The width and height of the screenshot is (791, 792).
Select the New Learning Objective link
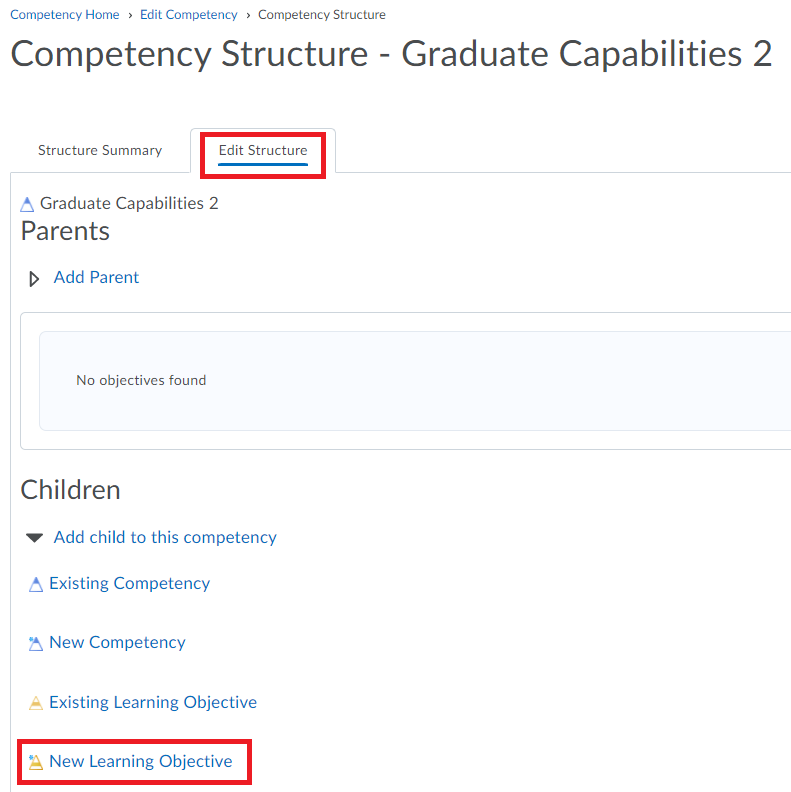point(141,761)
